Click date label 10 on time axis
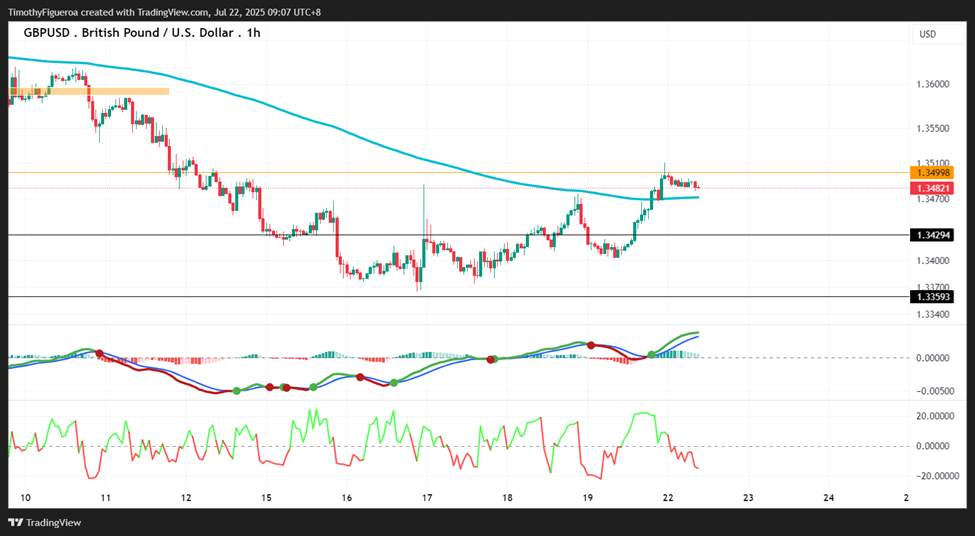 pyautogui.click(x=25, y=498)
